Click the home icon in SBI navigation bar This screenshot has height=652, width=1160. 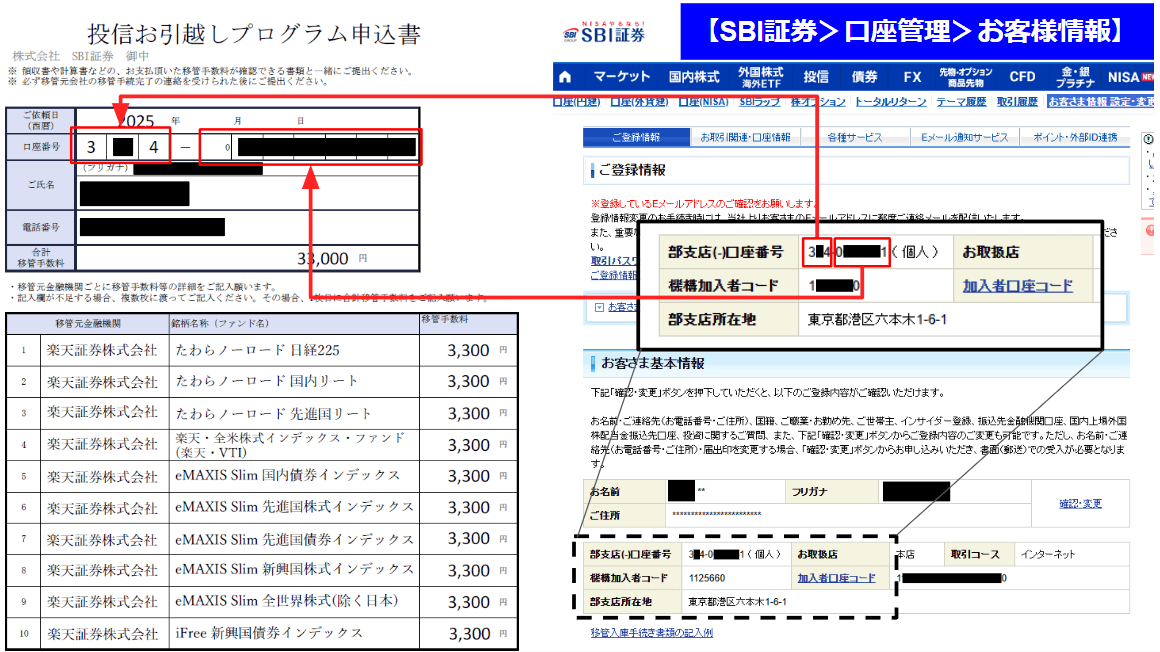(x=565, y=77)
